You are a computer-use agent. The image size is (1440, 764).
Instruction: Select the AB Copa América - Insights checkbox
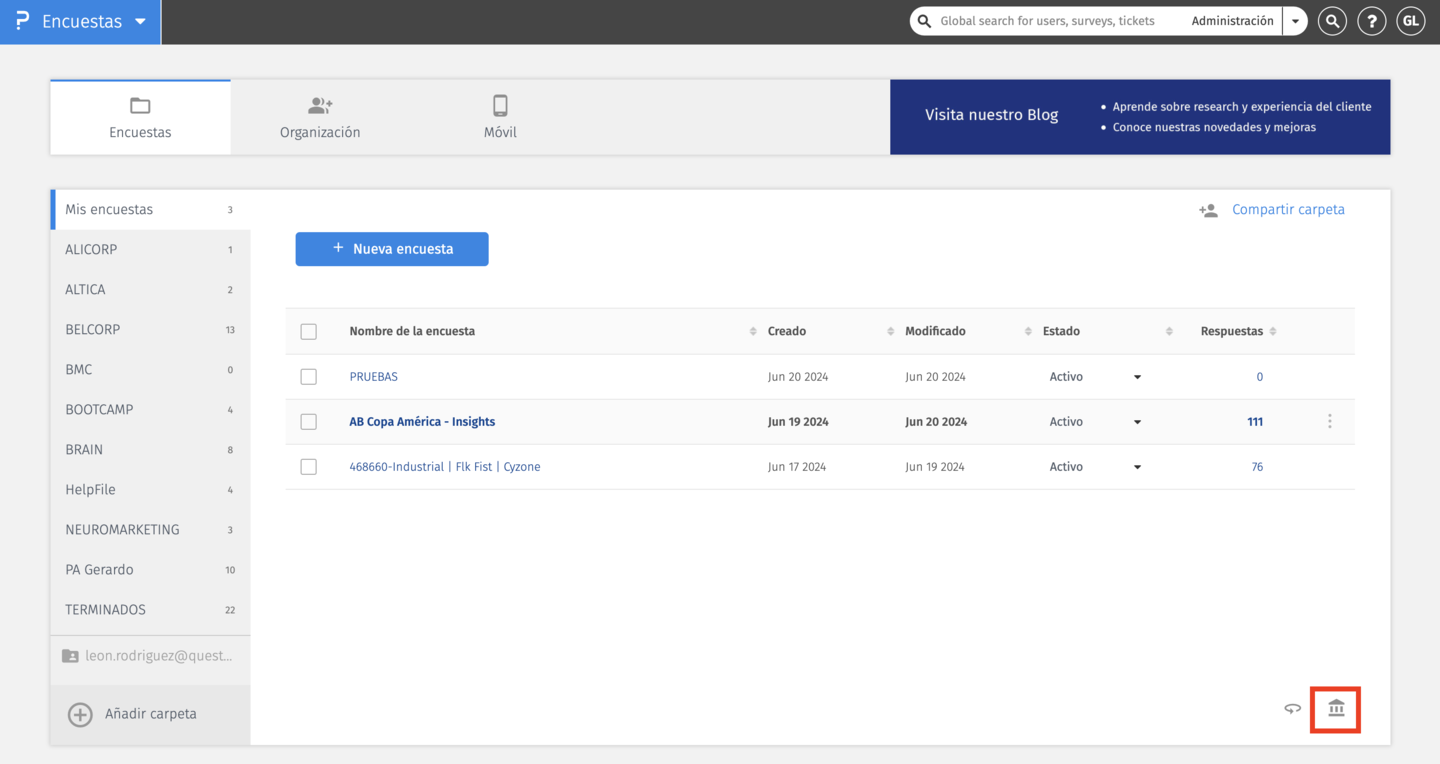(x=309, y=422)
